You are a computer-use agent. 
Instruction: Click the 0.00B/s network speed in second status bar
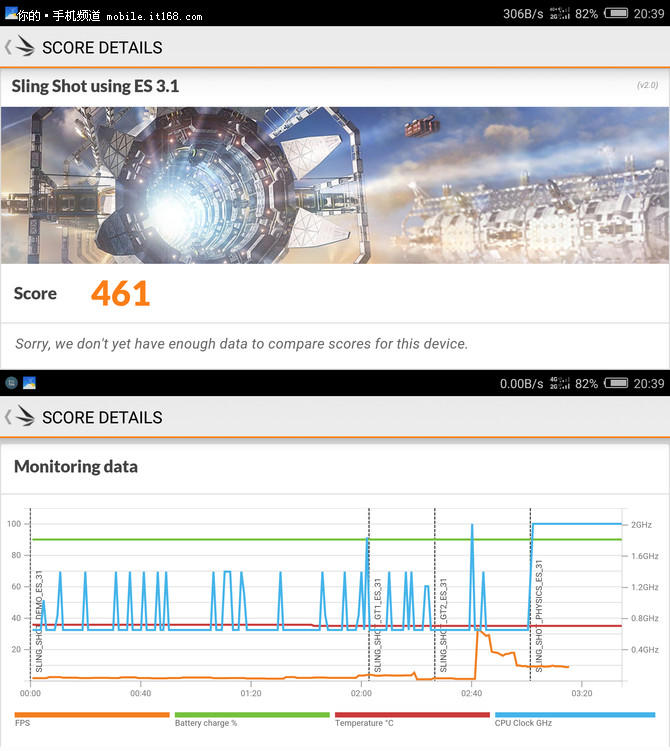(x=522, y=384)
